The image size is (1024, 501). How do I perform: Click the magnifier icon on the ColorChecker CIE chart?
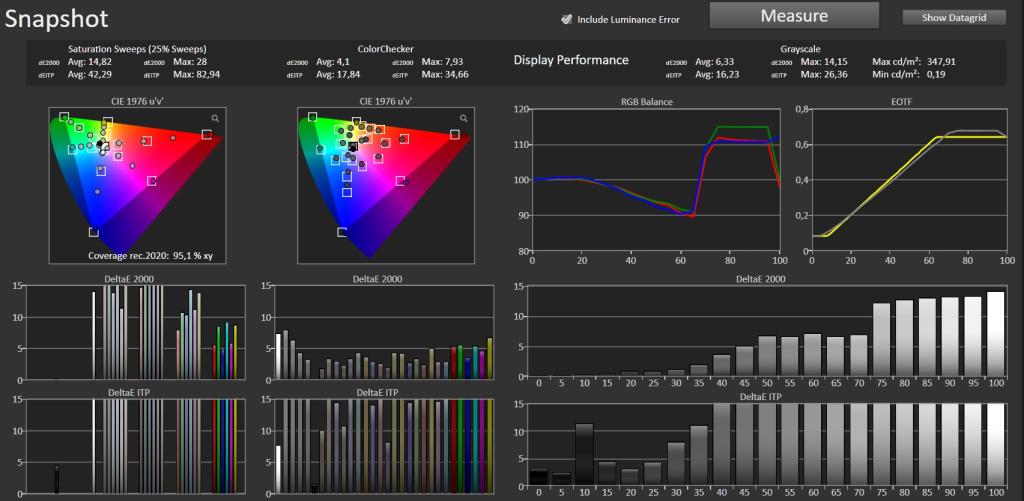tap(464, 118)
